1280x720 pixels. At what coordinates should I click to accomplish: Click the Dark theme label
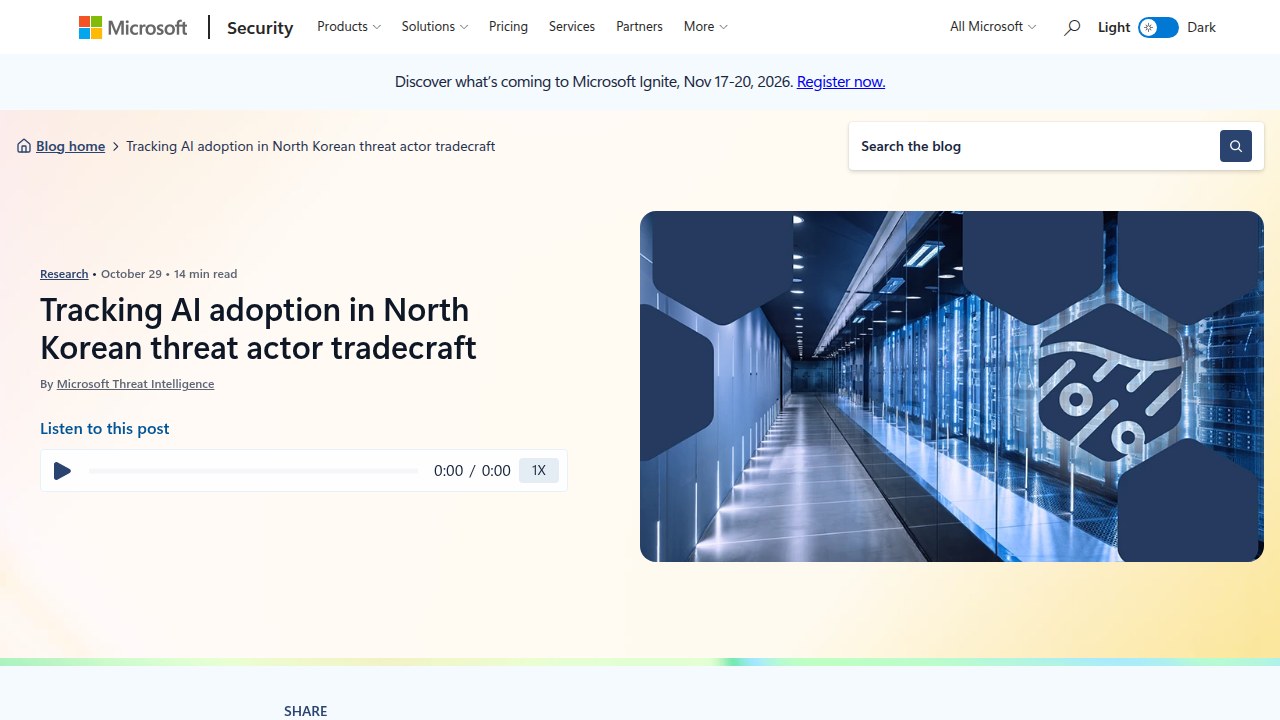pyautogui.click(x=1202, y=28)
